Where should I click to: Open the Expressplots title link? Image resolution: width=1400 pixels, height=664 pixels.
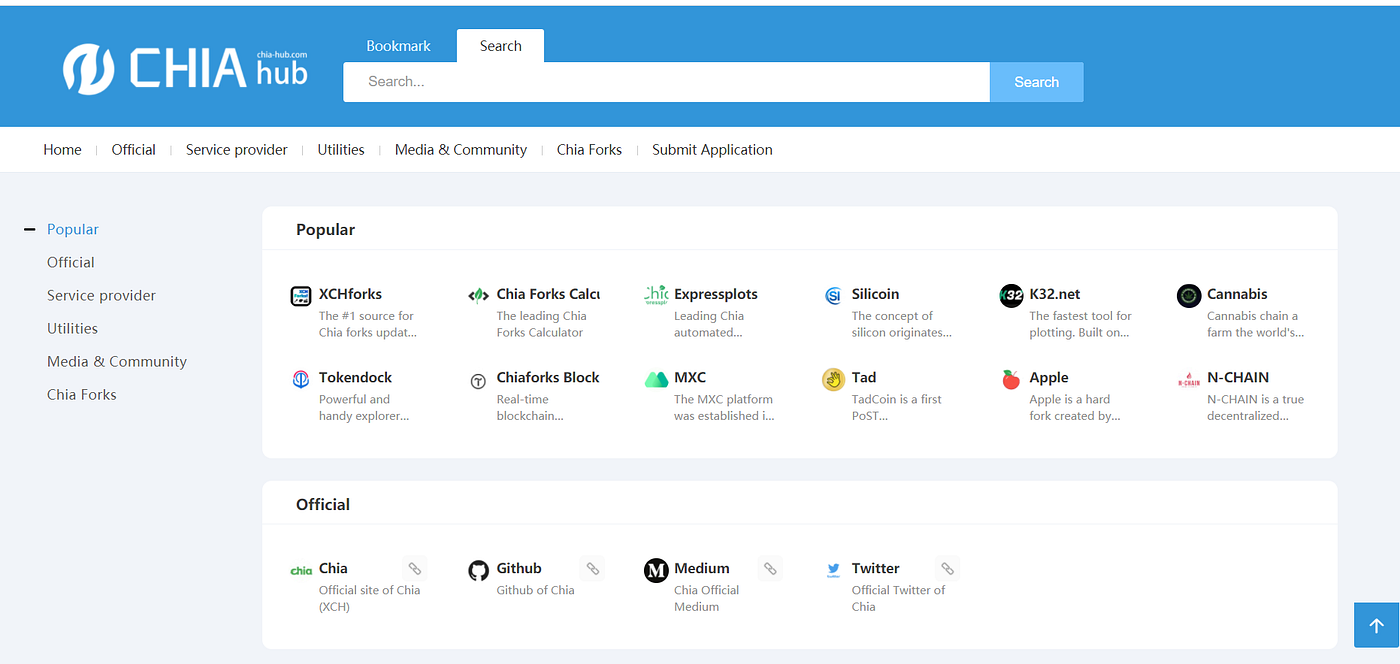pos(716,294)
